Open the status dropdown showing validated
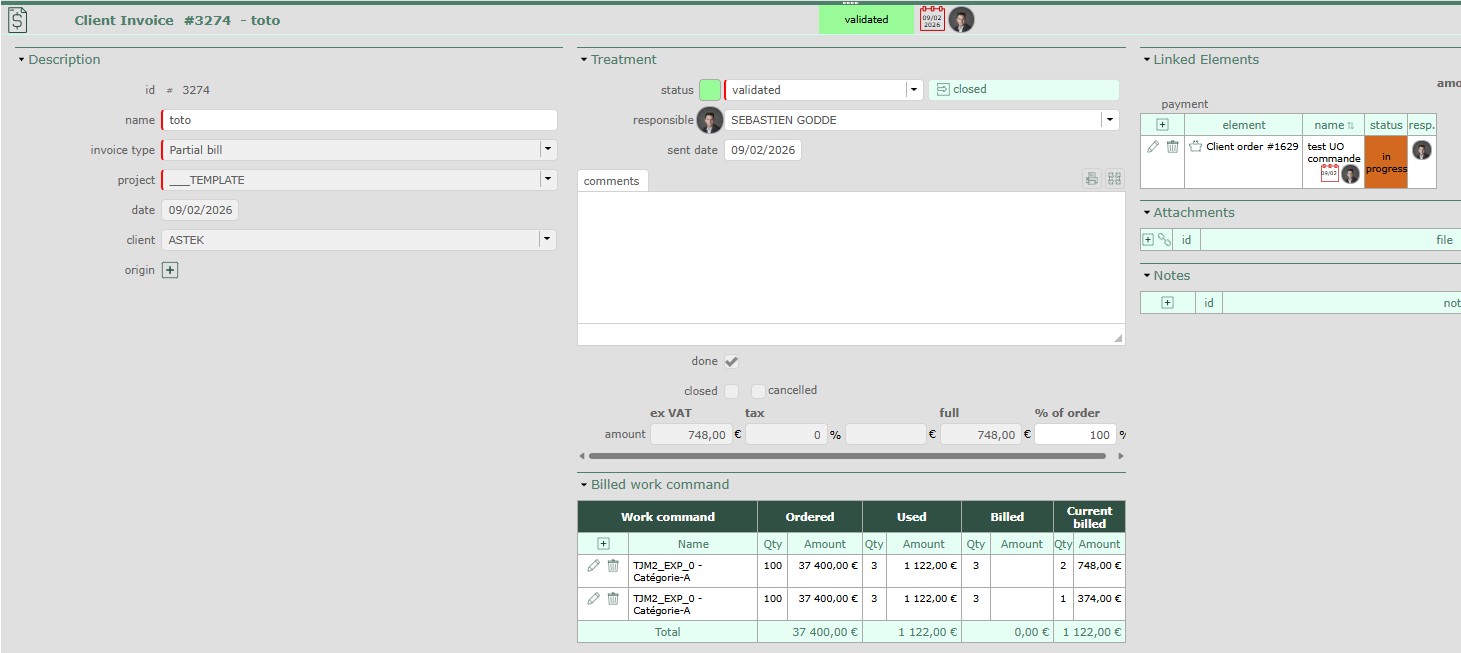Screen dimensions: 1461x653 point(913,90)
